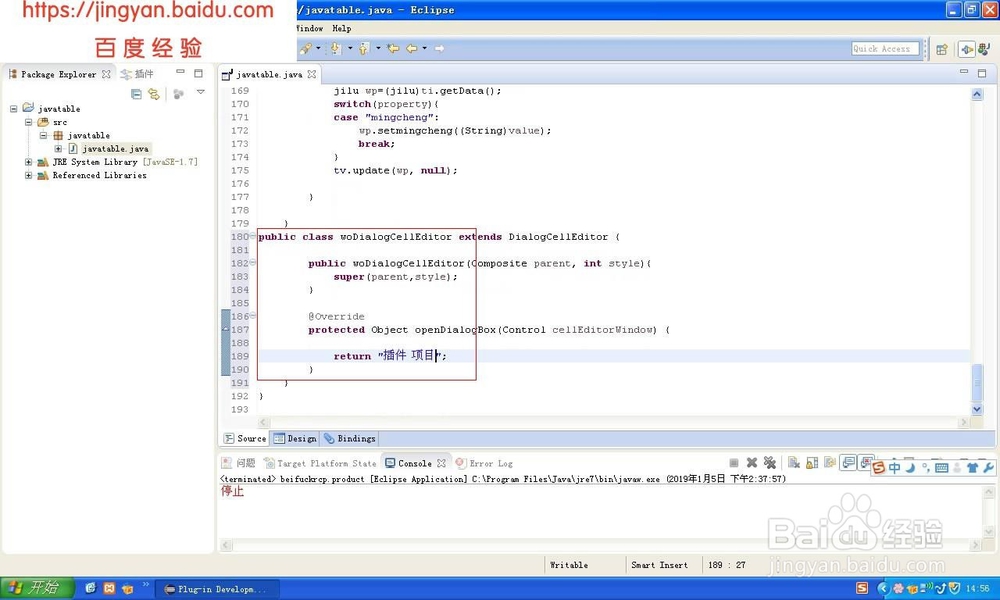
Task: Switch to 插件 plug-ins tab
Action: [x=138, y=75]
